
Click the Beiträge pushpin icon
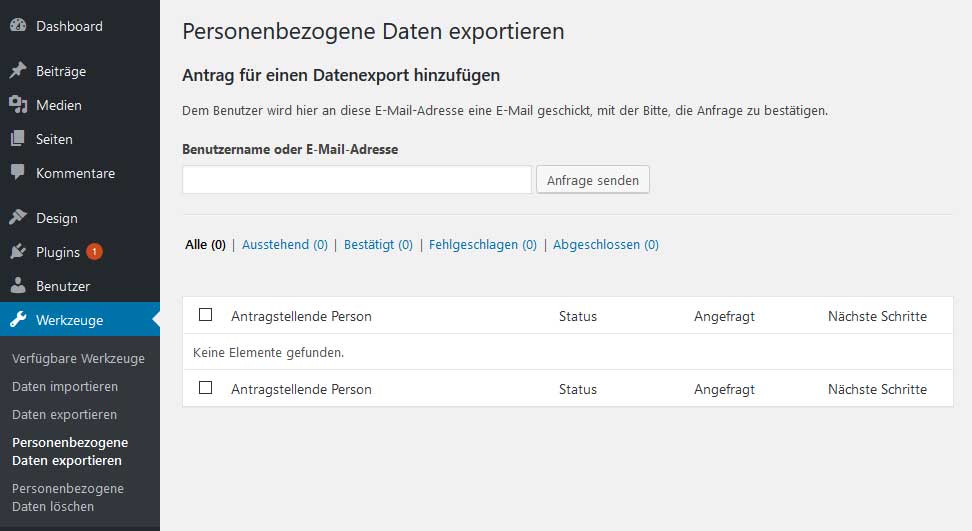(x=18, y=72)
